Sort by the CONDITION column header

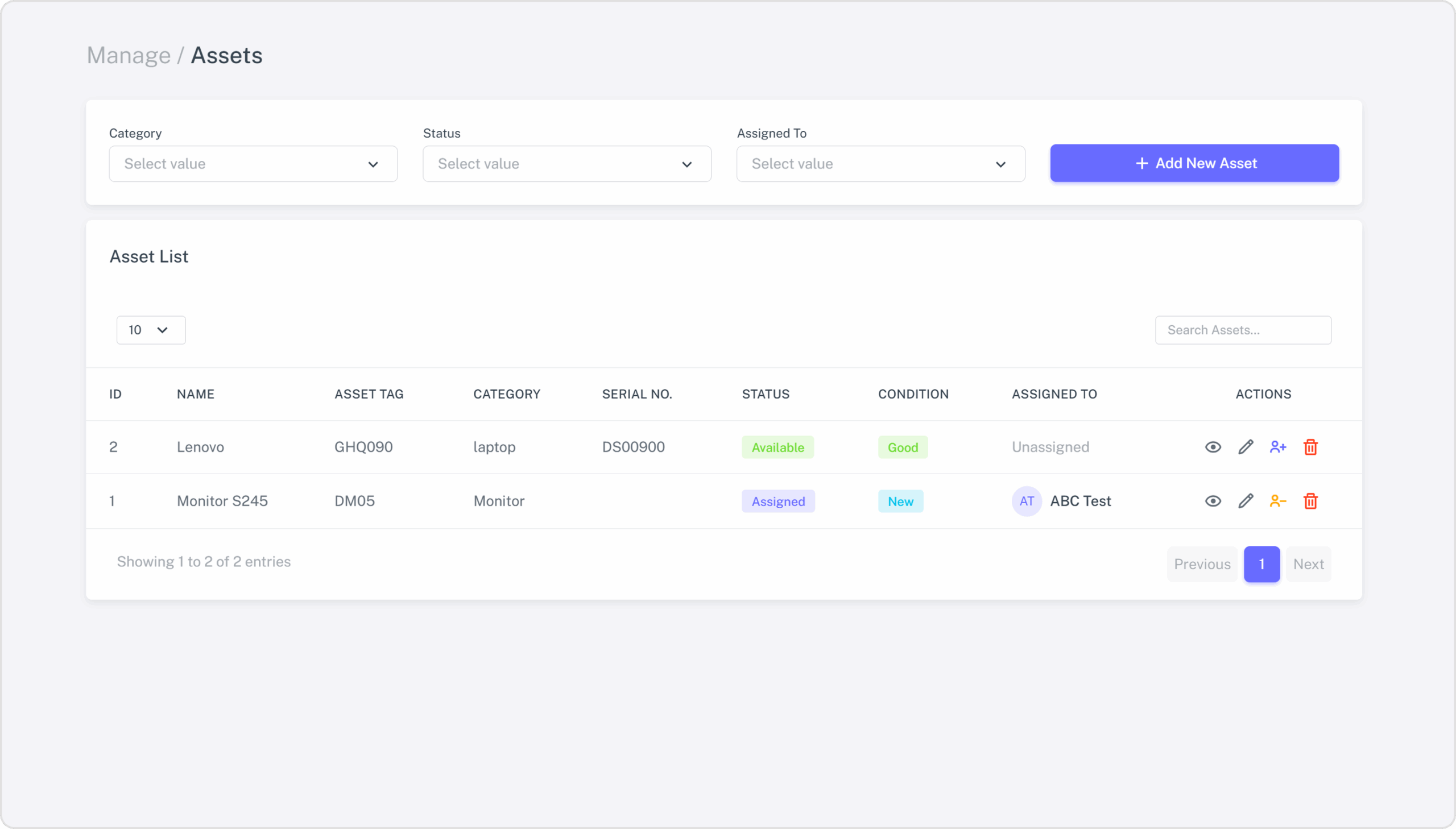pyautogui.click(x=913, y=394)
